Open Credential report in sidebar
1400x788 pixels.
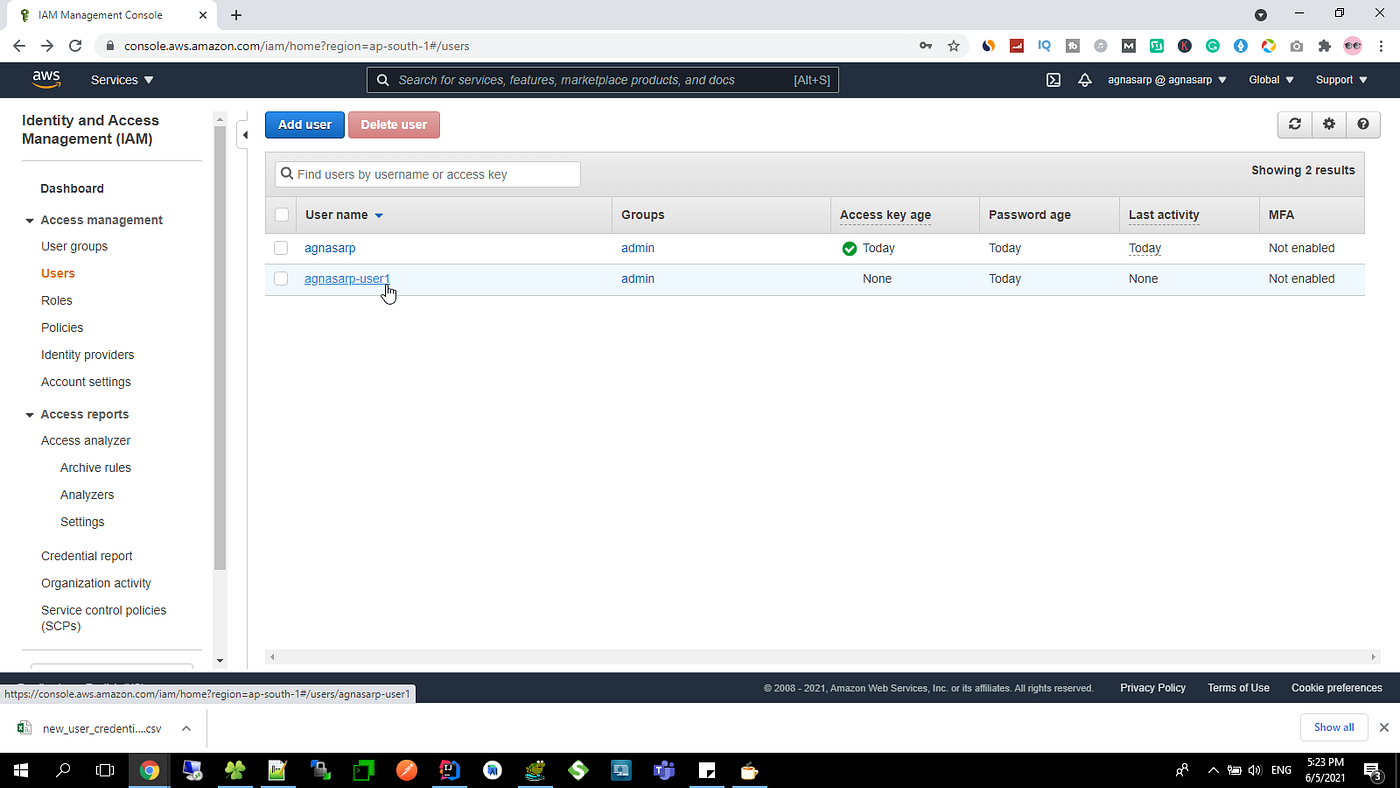point(87,556)
